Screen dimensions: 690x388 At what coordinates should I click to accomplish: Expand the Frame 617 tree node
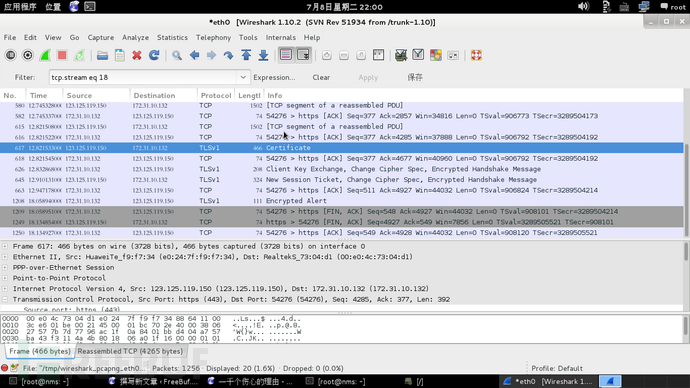coord(5,246)
